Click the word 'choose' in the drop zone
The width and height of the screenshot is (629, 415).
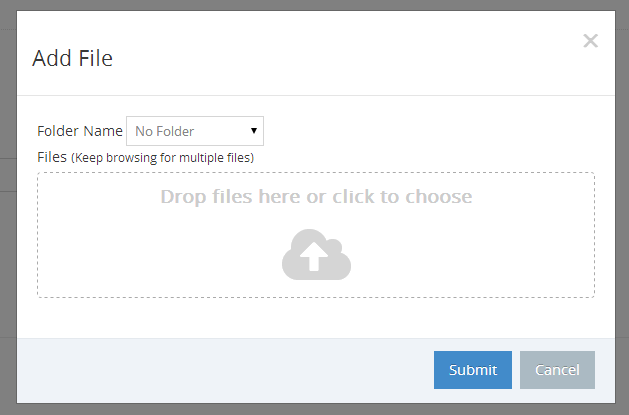pyautogui.click(x=438, y=196)
